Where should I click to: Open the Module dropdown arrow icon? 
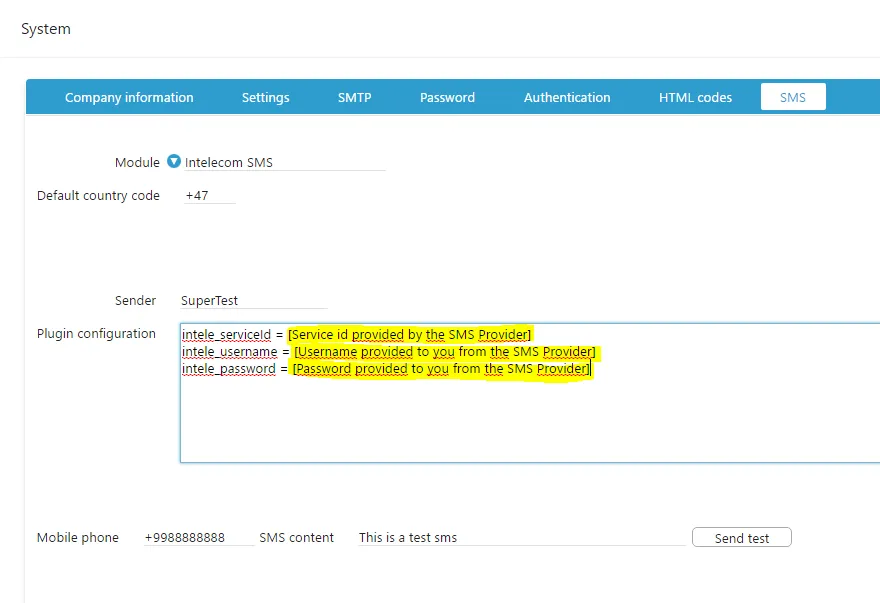pos(174,161)
